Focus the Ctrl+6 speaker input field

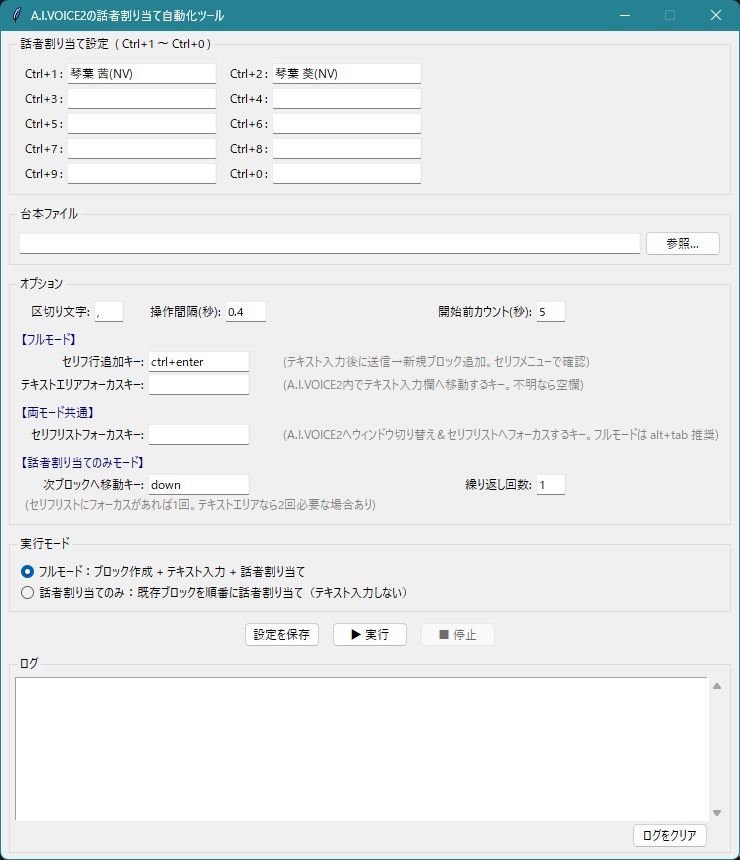347,123
